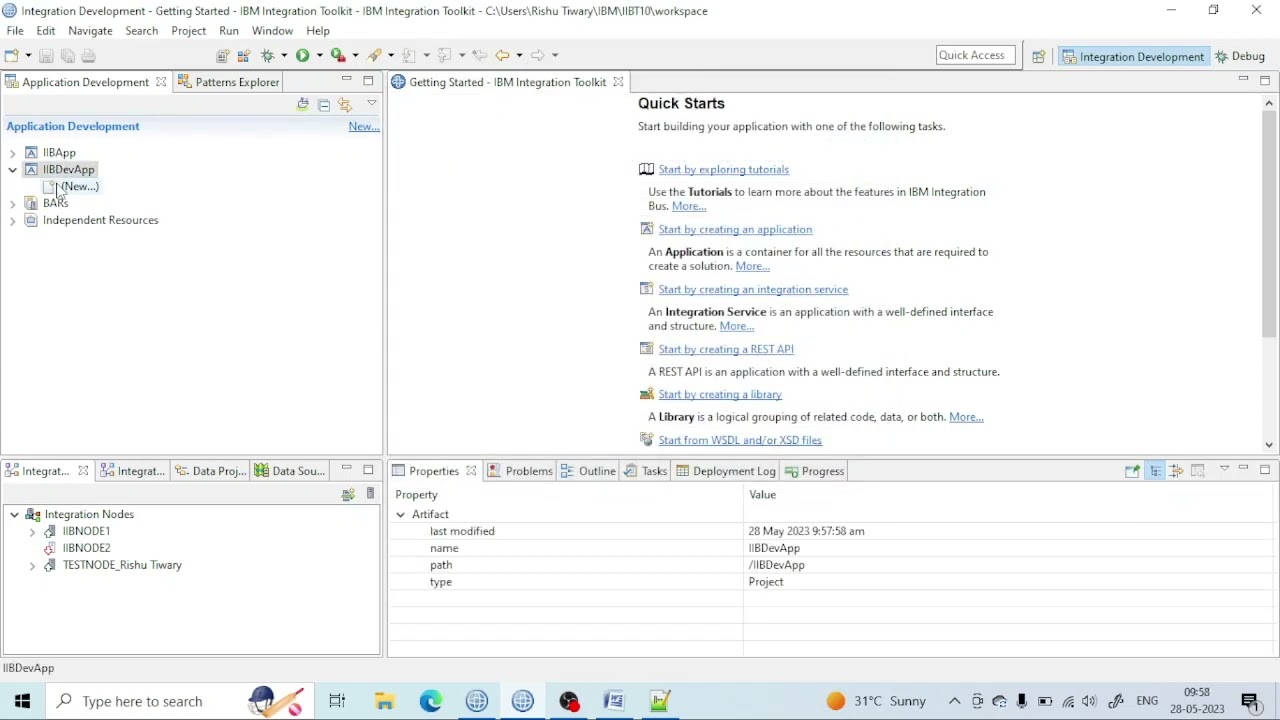The image size is (1280, 720).
Task: Open the Window menu
Action: point(272,31)
